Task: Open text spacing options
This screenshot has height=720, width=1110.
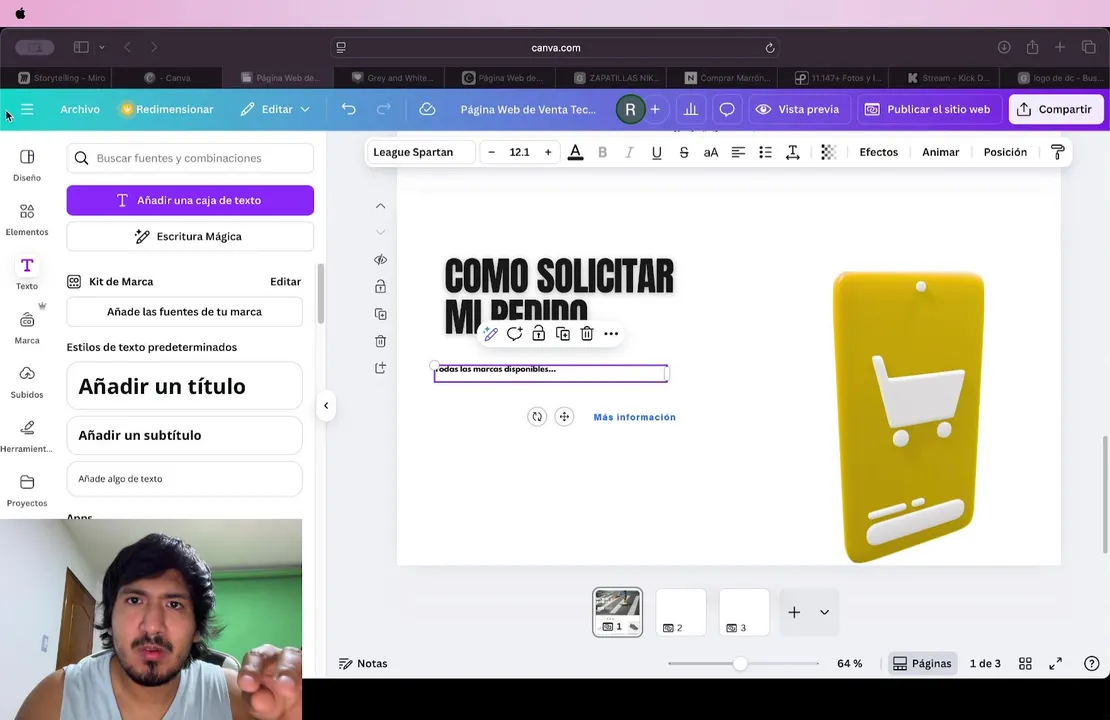Action: point(793,152)
